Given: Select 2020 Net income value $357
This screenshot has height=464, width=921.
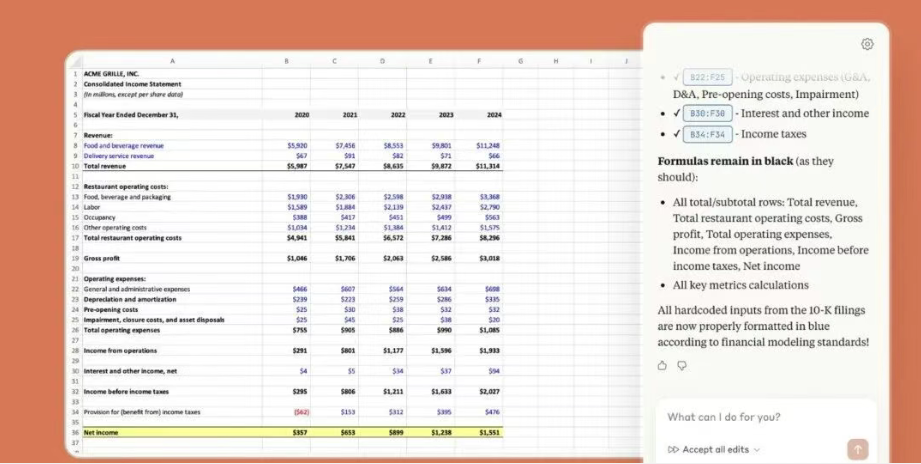Looking at the screenshot, I should point(300,433).
